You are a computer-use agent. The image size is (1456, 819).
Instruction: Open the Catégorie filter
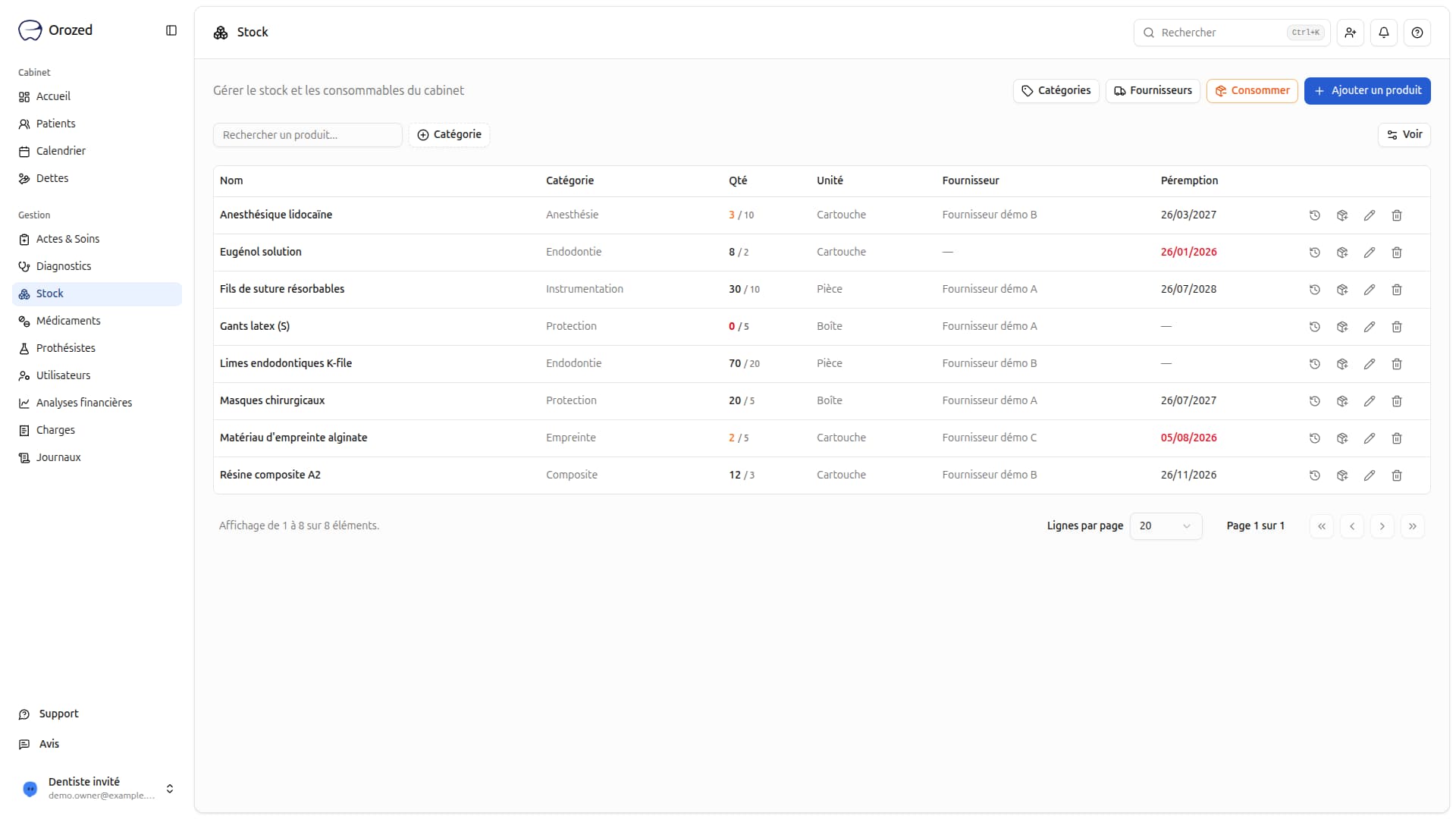pos(449,135)
